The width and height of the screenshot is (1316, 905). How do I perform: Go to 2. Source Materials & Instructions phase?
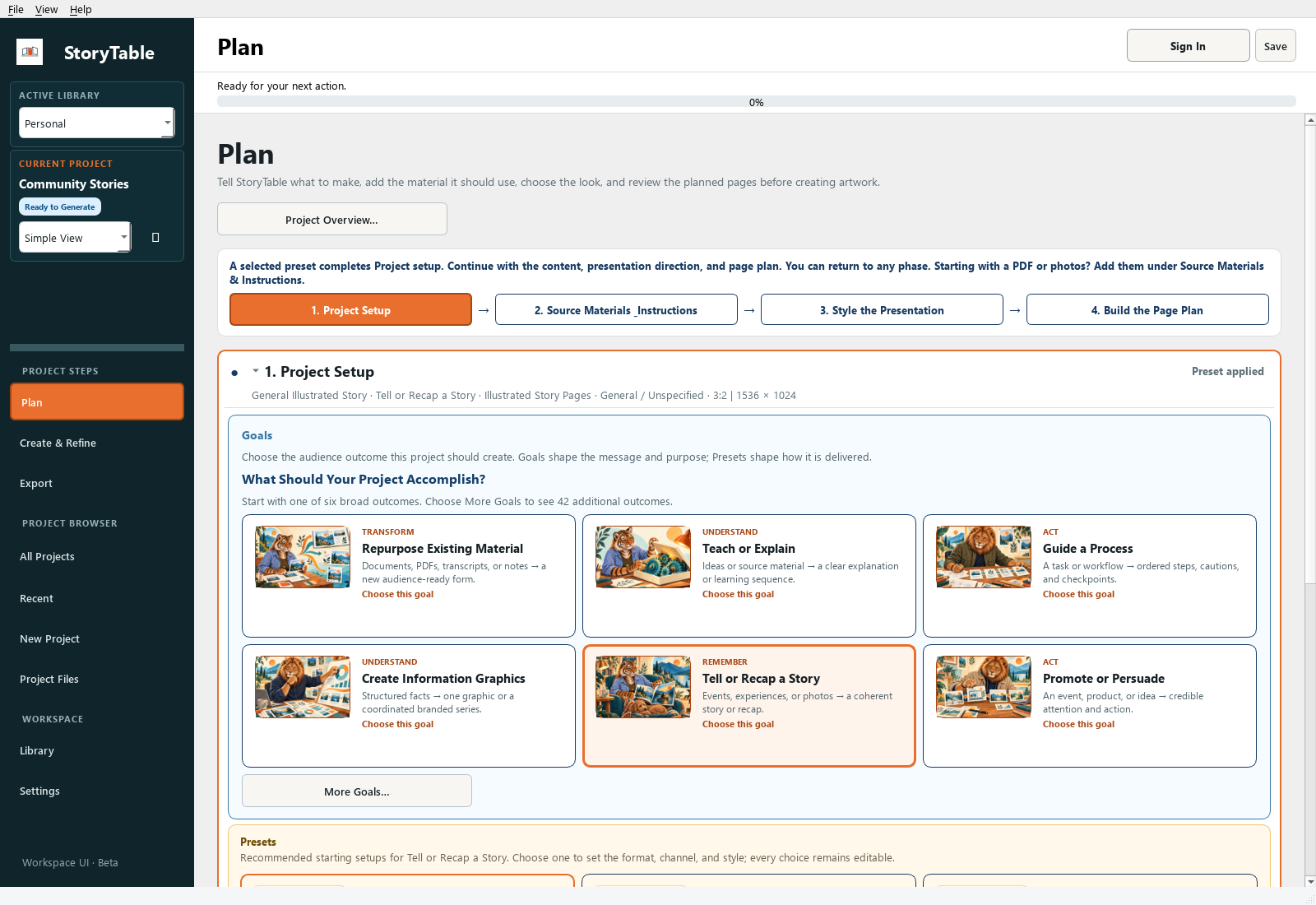[616, 310]
